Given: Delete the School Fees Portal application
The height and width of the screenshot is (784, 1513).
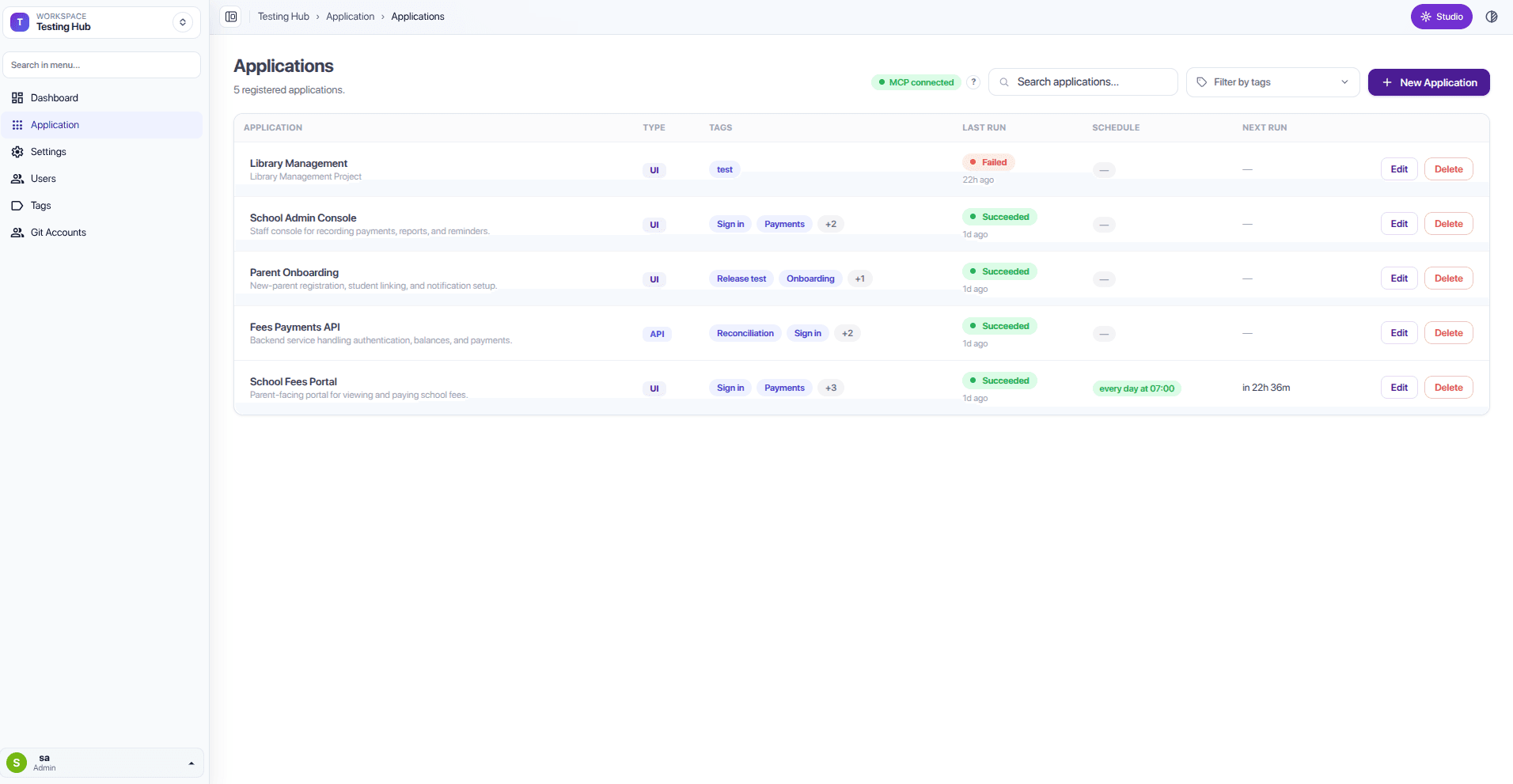Looking at the screenshot, I should click(1448, 388).
